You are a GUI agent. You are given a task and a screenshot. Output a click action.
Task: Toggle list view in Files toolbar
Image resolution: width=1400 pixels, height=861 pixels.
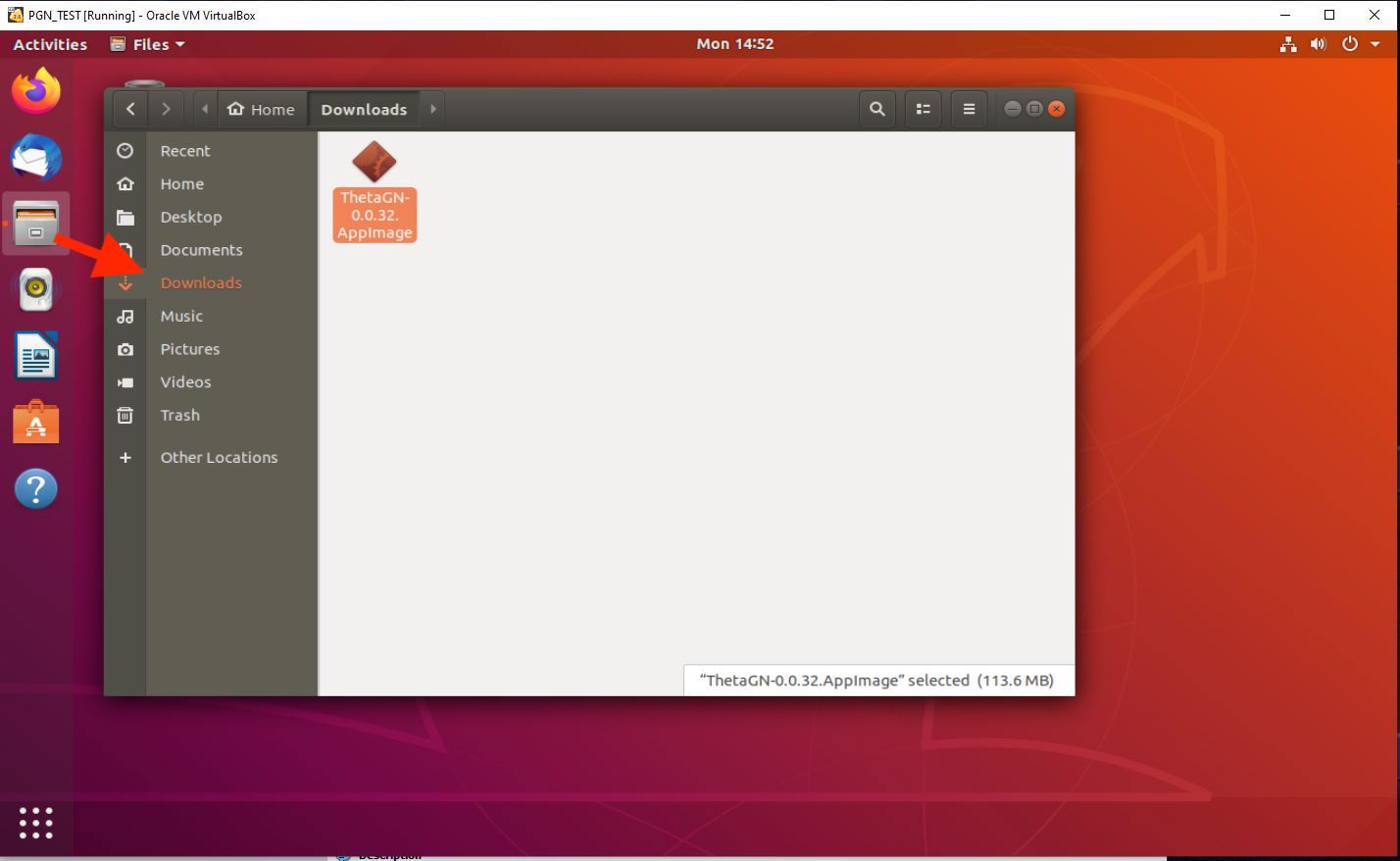coord(923,109)
